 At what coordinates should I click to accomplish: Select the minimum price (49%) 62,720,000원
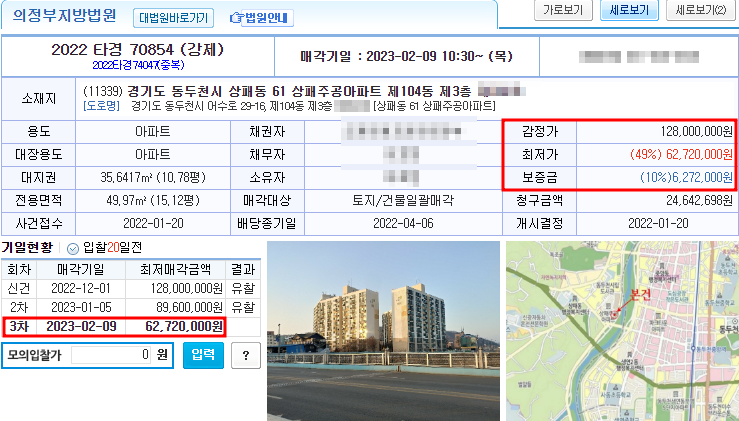tap(682, 155)
